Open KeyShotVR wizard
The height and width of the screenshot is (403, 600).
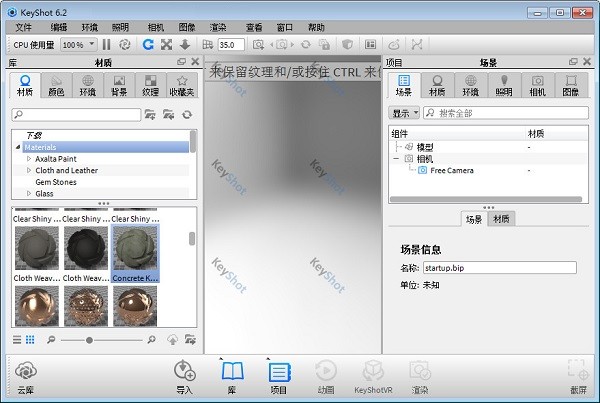click(373, 377)
